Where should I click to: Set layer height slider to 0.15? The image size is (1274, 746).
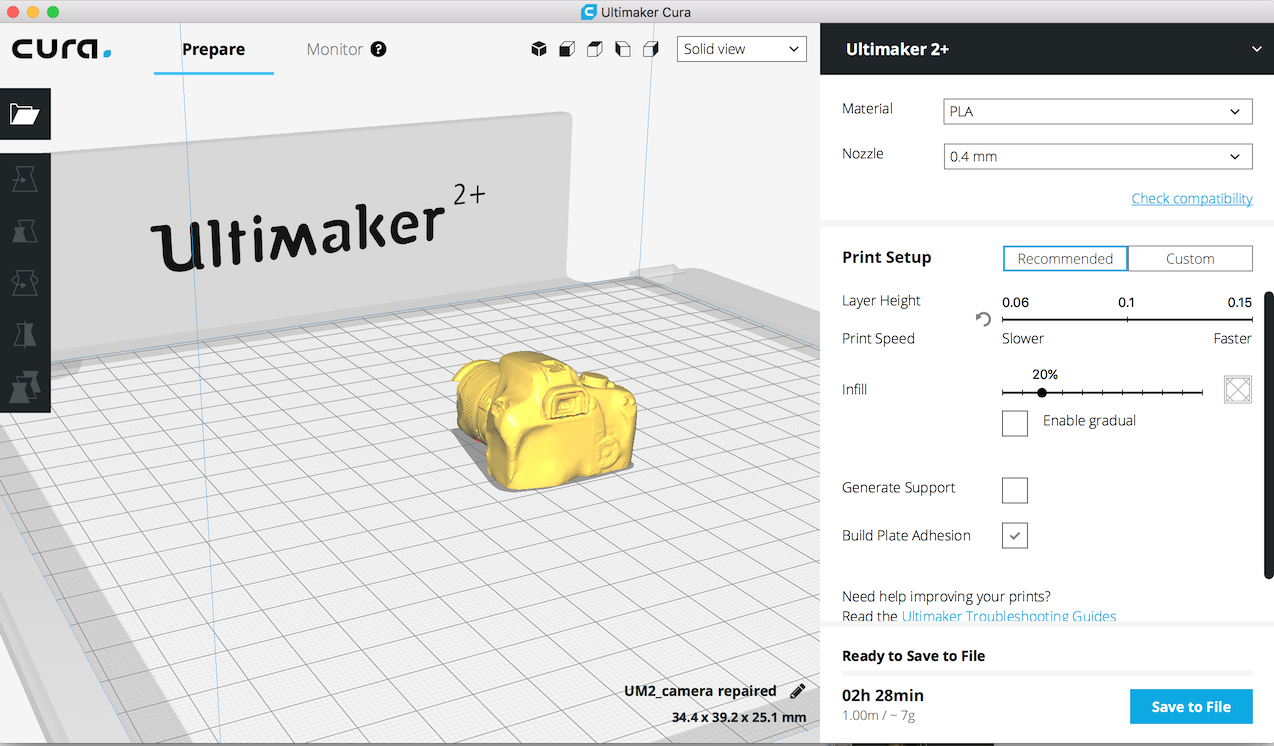1250,319
